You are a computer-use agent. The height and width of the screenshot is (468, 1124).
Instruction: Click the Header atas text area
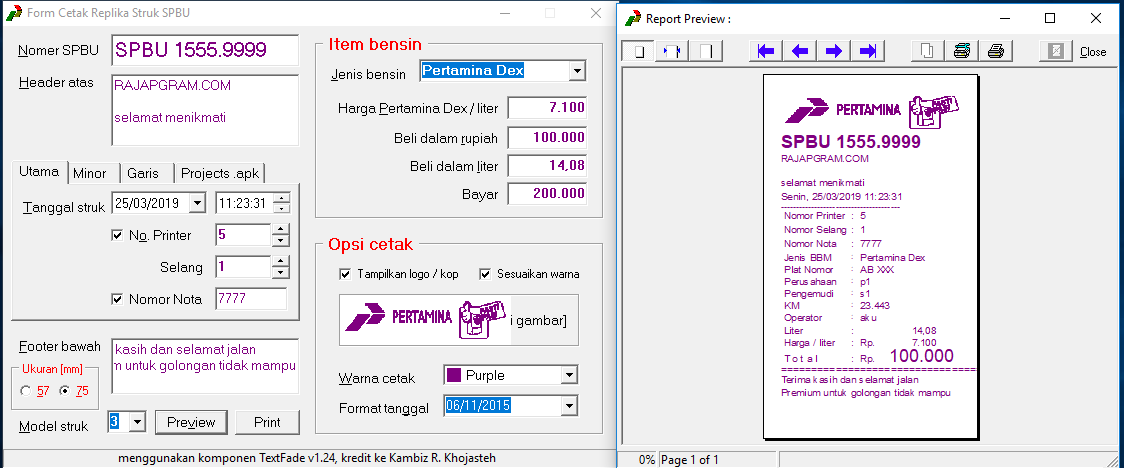[x=205, y=110]
